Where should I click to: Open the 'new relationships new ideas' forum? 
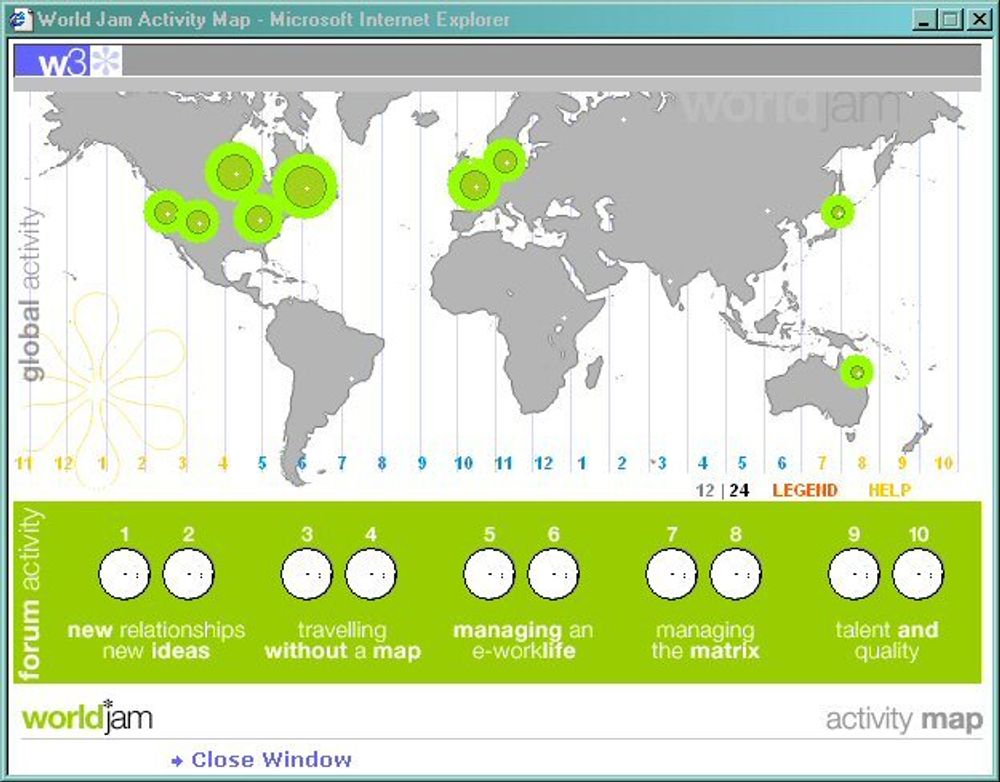(156, 640)
